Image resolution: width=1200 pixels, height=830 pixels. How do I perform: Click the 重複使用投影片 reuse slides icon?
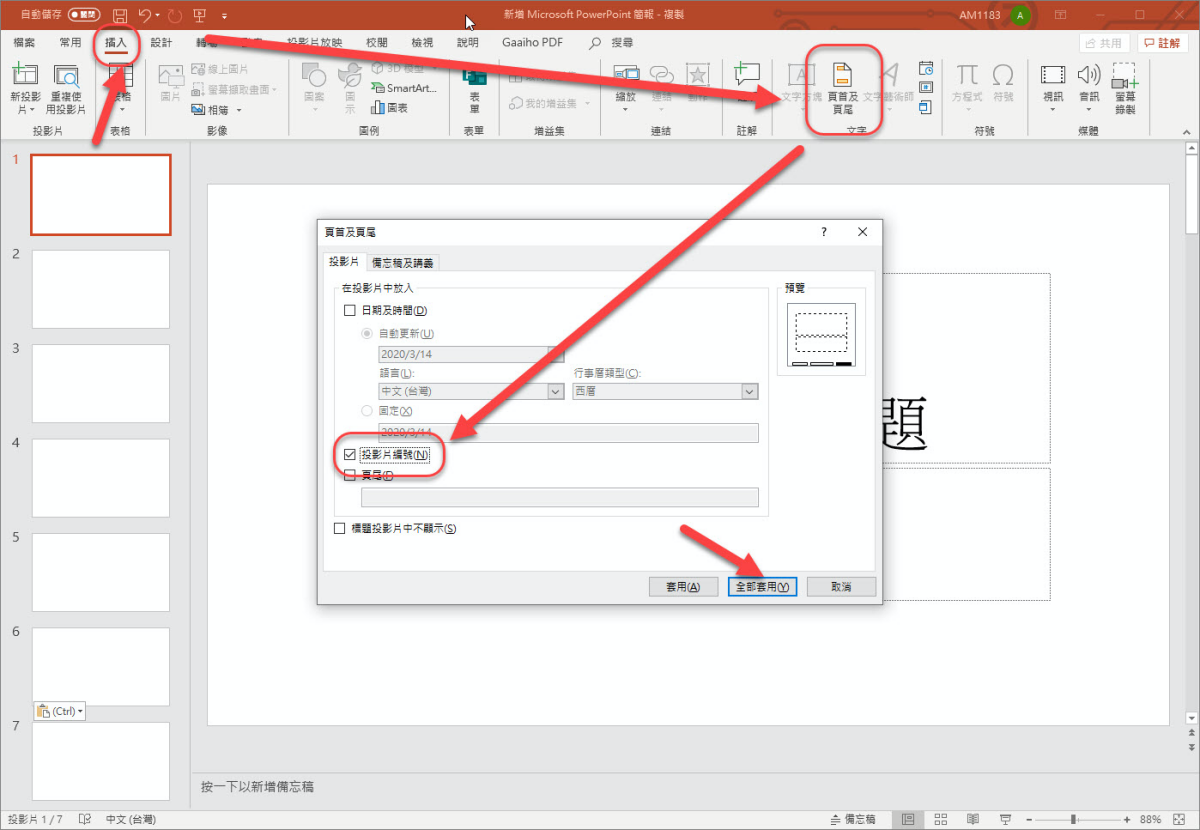click(66, 76)
